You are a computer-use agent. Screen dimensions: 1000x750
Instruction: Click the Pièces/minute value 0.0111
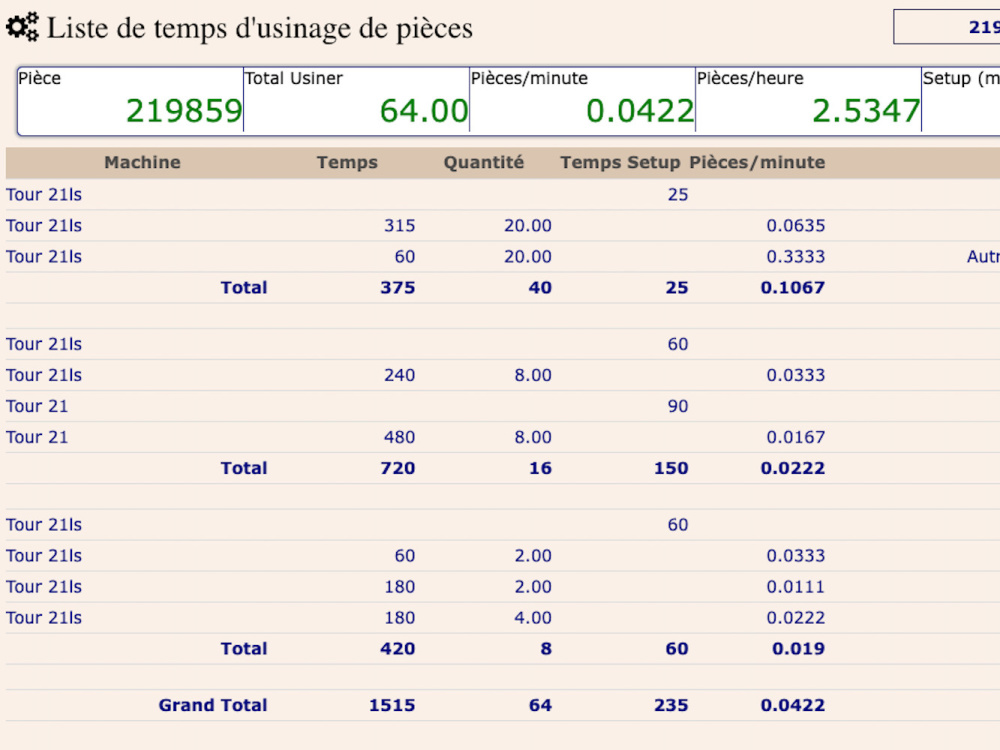pos(795,587)
